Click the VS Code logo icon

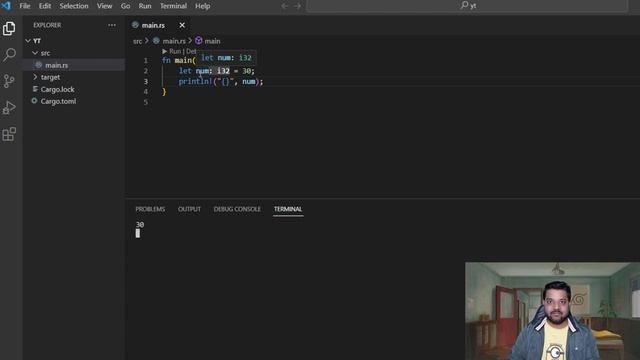coord(6,6)
